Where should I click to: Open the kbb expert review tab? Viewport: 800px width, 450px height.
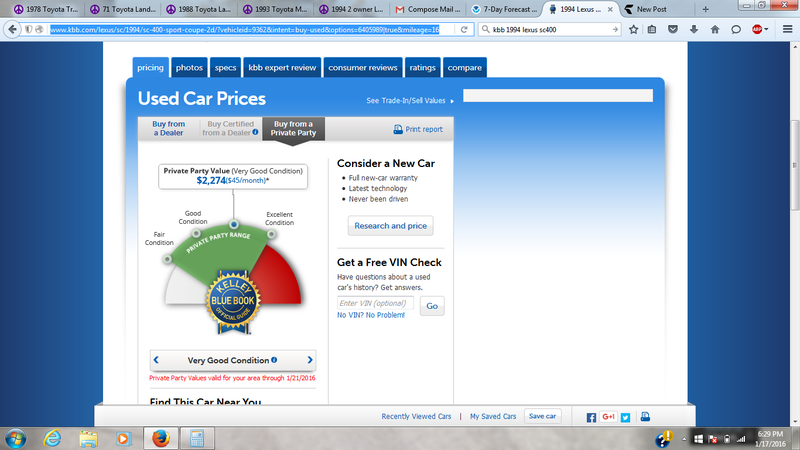coord(282,67)
